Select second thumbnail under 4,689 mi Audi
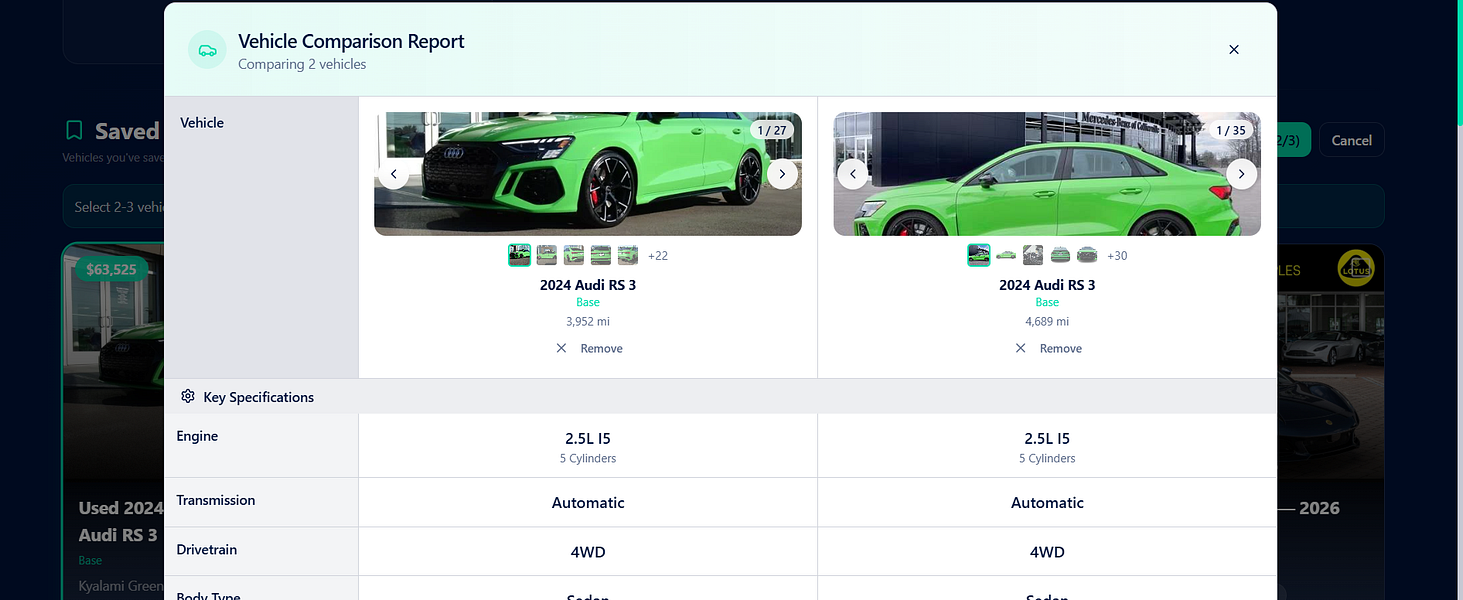 [1006, 255]
